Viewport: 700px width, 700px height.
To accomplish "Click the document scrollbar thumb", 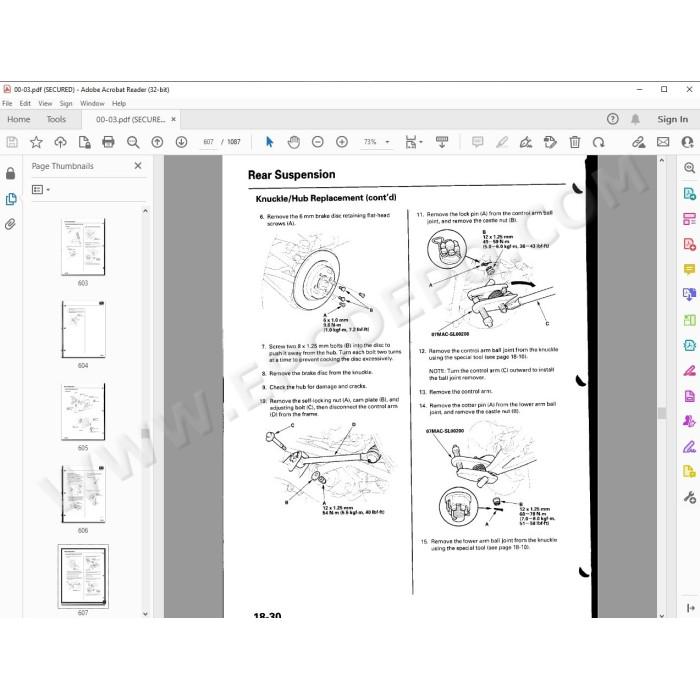I will coord(662,413).
